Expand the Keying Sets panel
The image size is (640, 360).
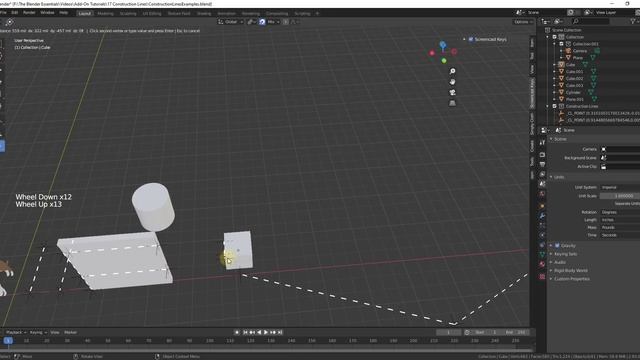coord(551,254)
